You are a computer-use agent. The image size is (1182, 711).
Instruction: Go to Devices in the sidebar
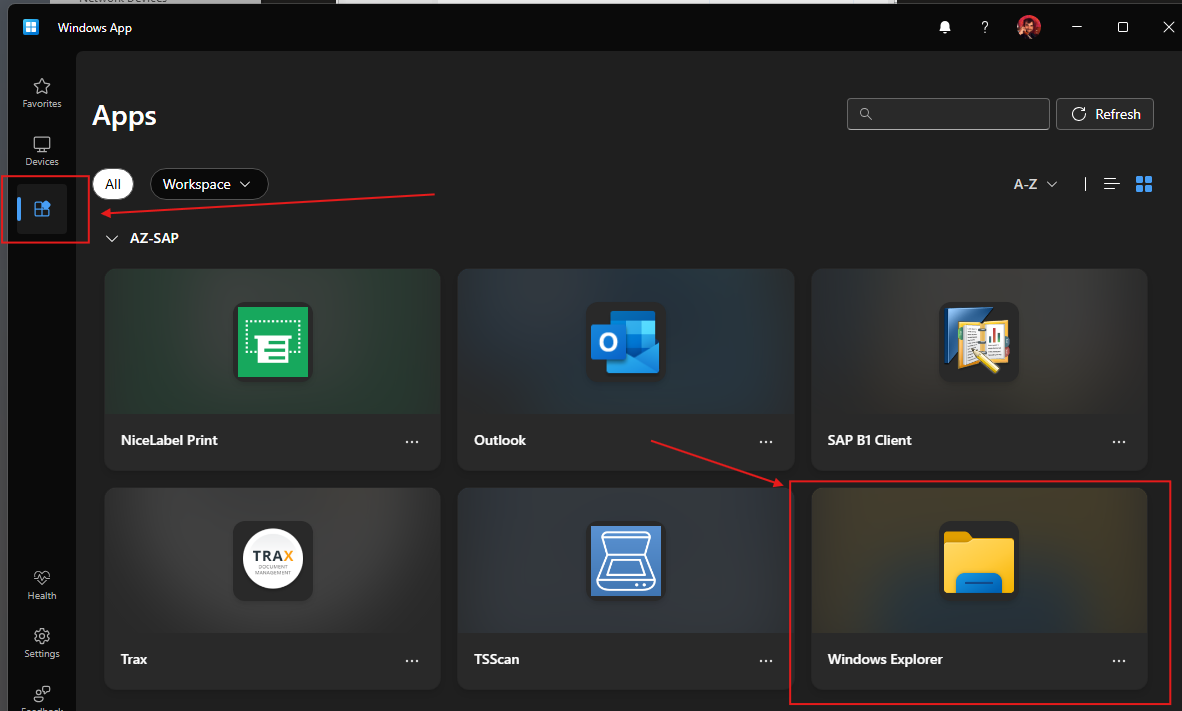click(42, 150)
